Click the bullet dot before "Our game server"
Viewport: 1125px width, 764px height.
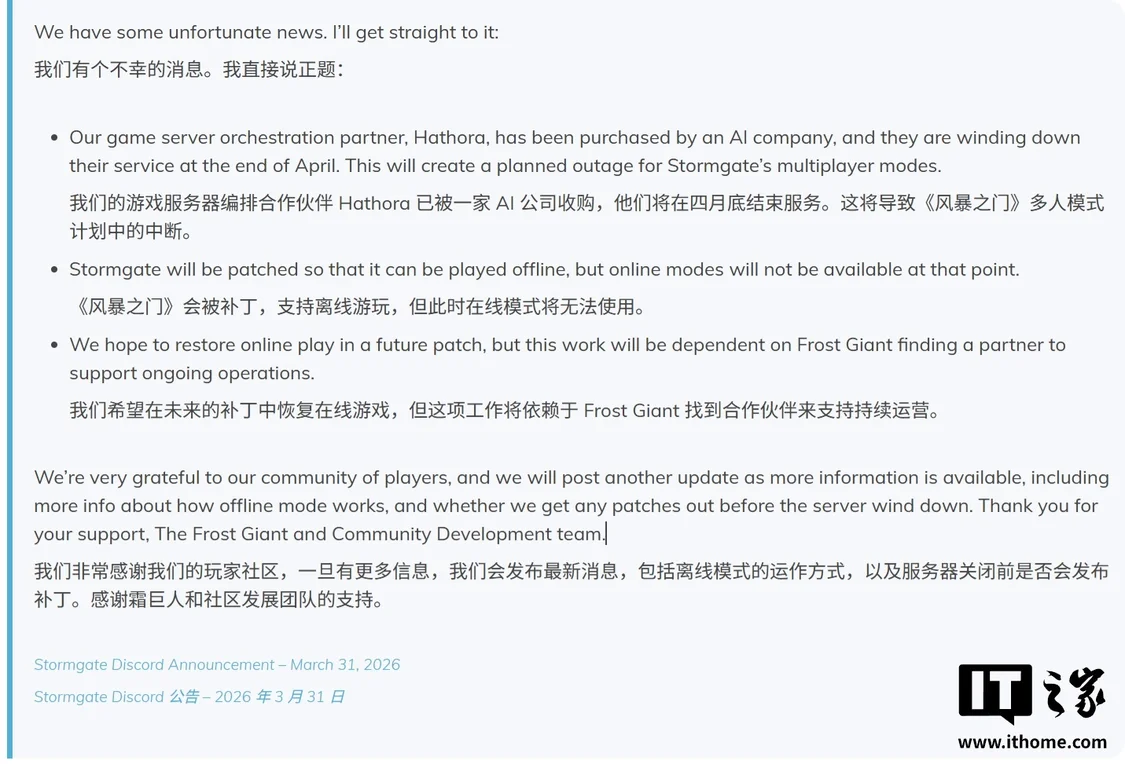tap(53, 138)
